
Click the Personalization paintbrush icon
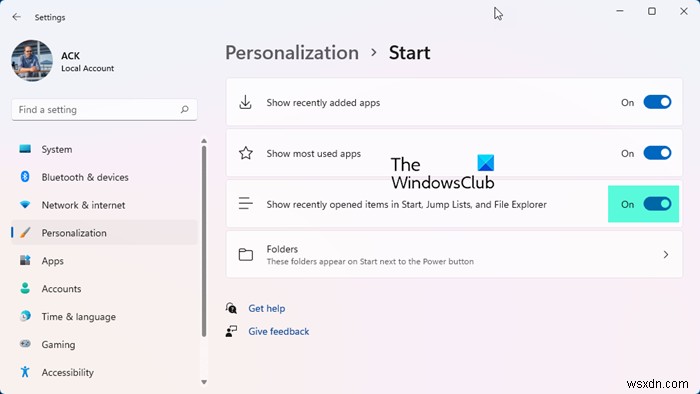[25, 232]
